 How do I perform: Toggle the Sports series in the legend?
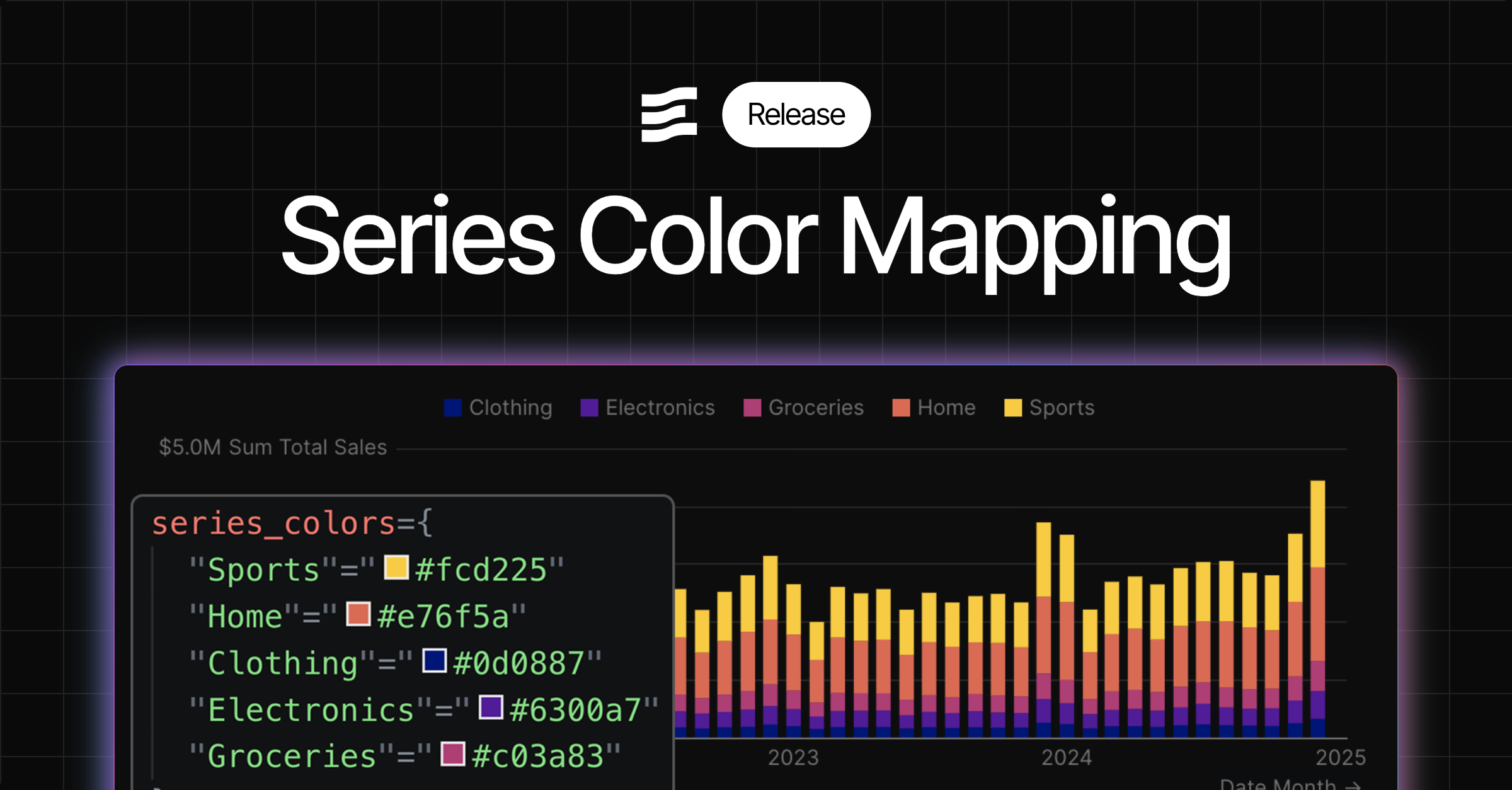(x=1048, y=408)
